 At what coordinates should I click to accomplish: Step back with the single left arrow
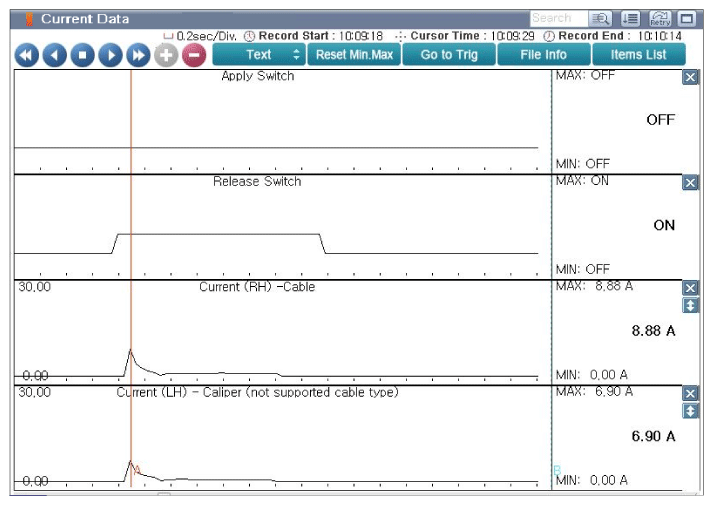(55, 55)
